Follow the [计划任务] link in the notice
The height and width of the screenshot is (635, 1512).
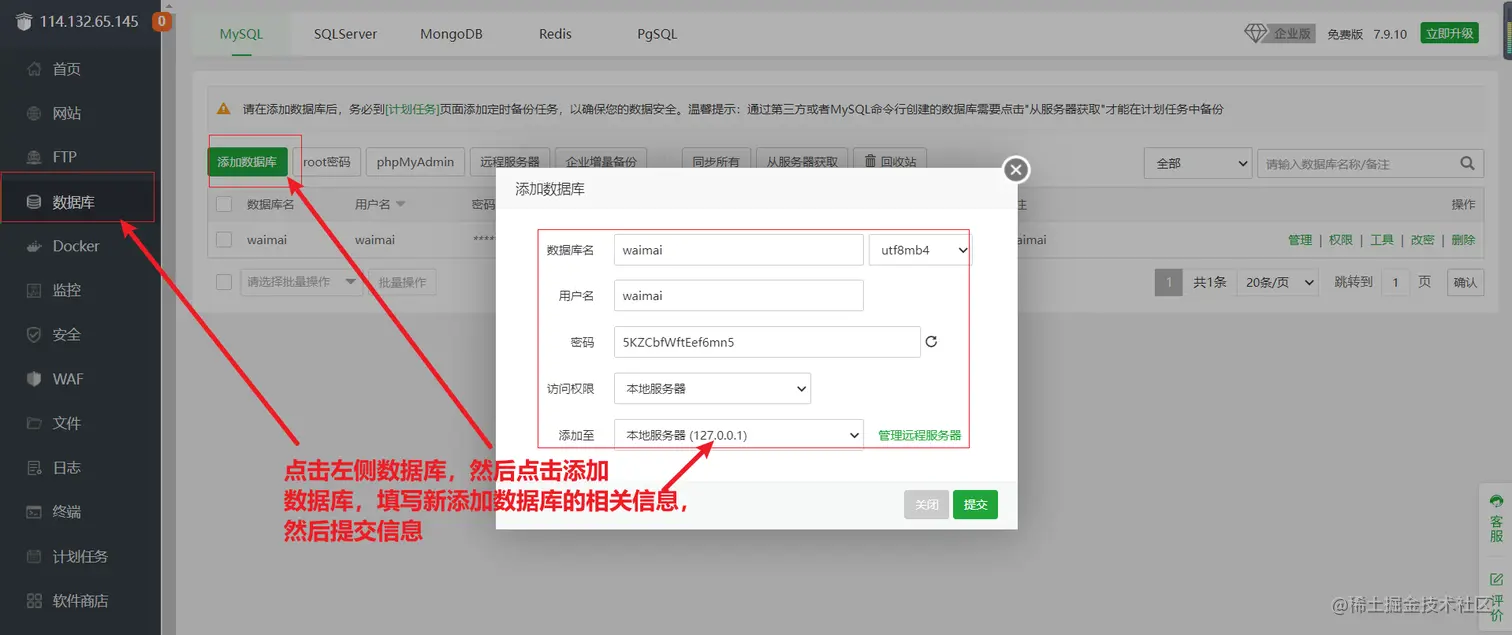pyautogui.click(x=413, y=109)
